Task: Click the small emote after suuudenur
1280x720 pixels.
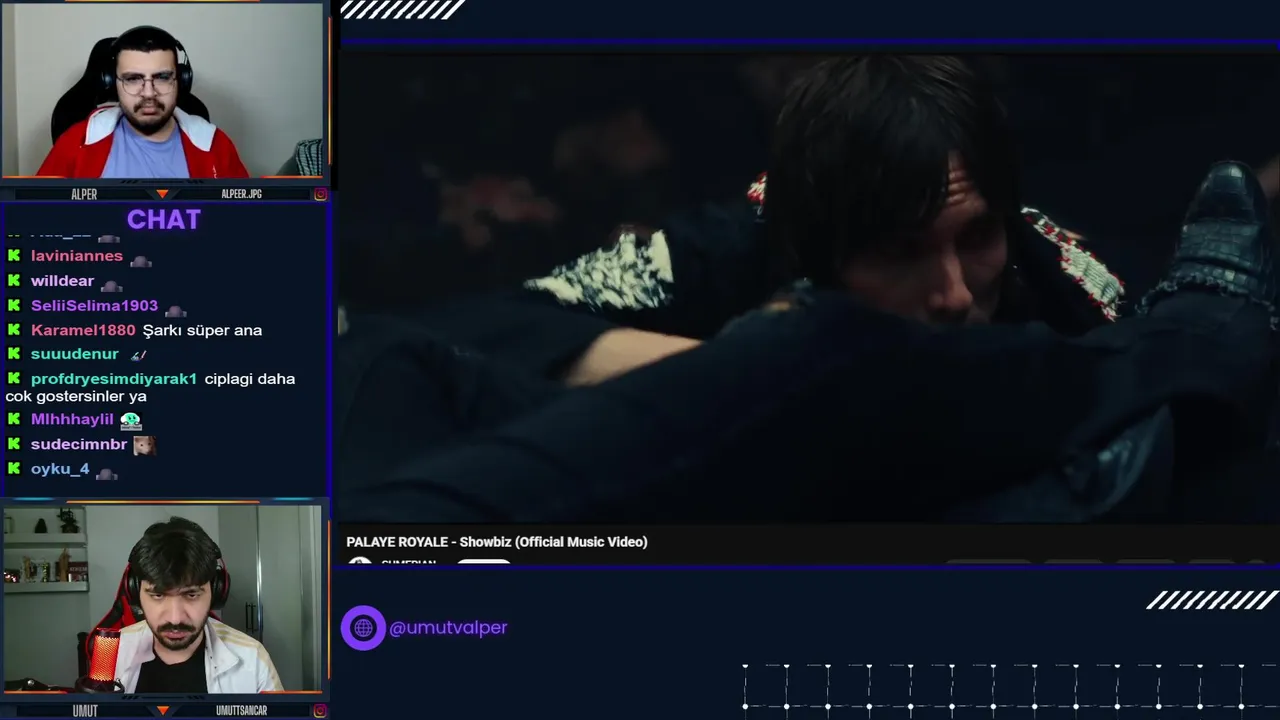Action: point(138,354)
